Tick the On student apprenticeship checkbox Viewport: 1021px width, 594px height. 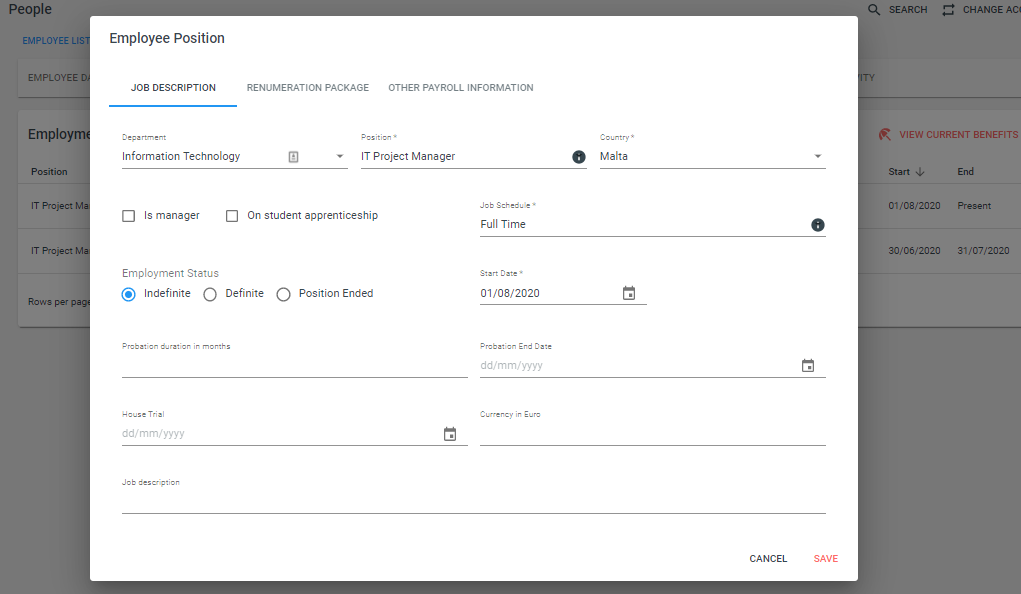(x=232, y=216)
